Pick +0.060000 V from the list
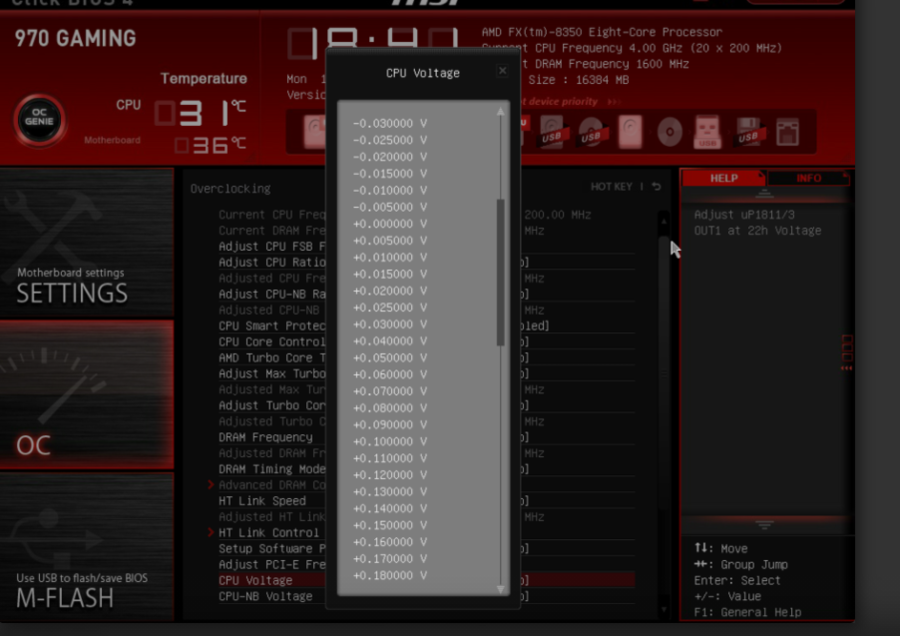The image size is (900, 636). tap(390, 375)
